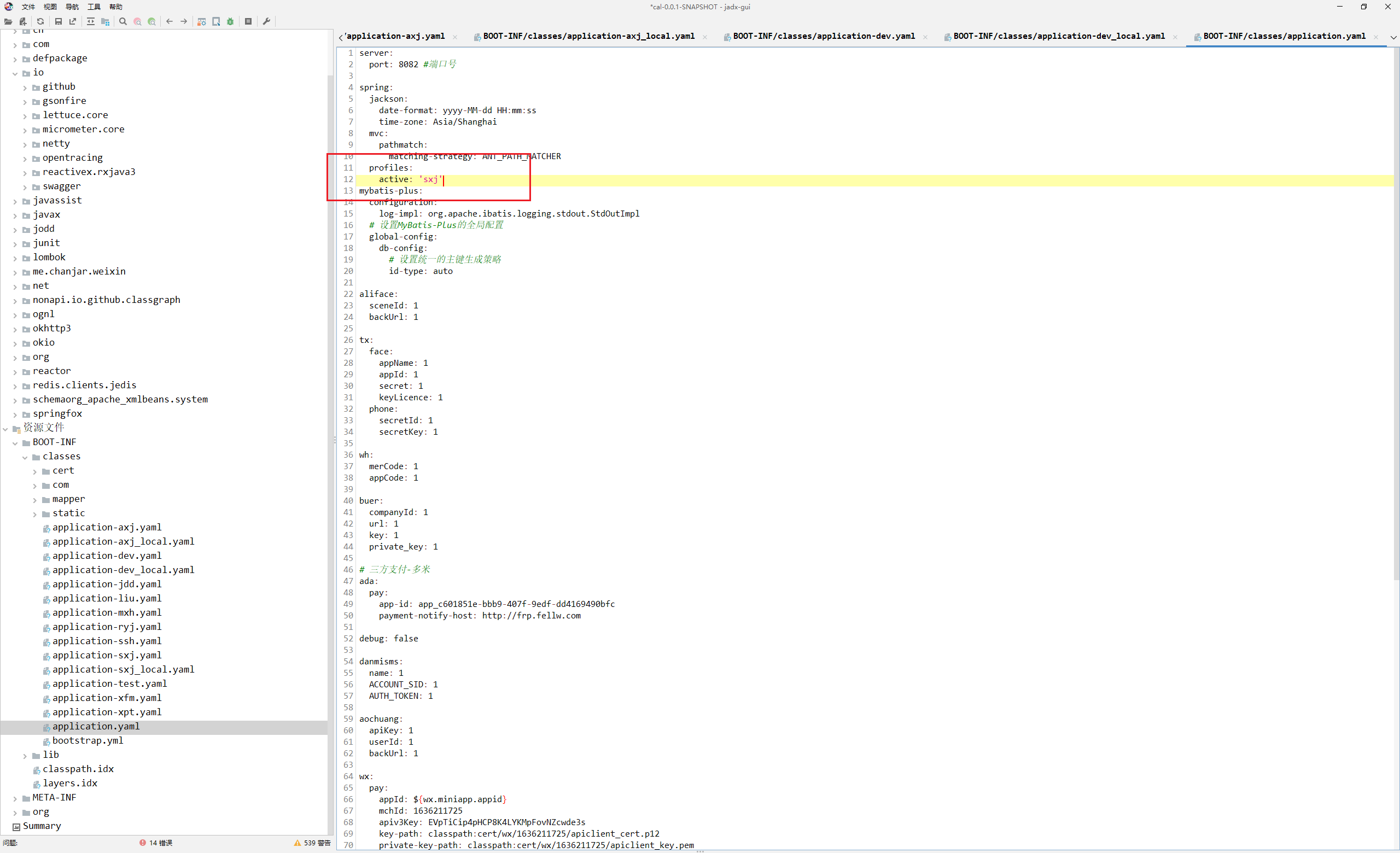Open preferences with the wrench icon

point(266,21)
